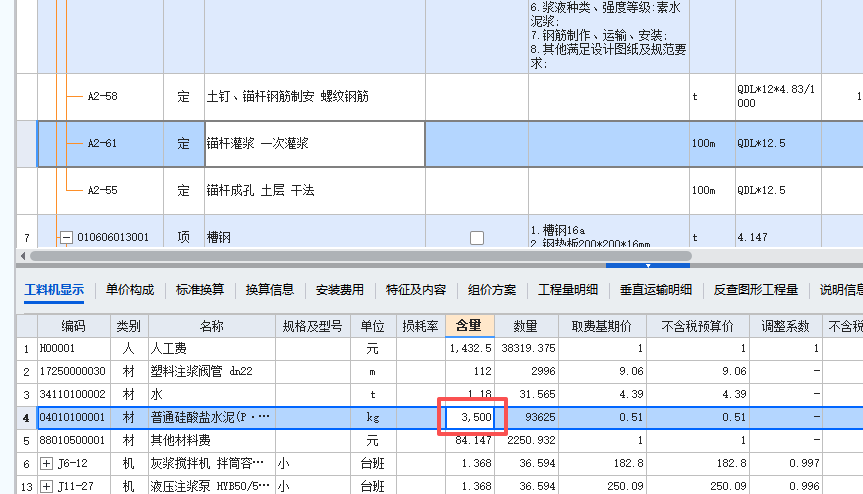This screenshot has width=863, height=494.
Task: Click the left scroll arrow of the horizontal scrollbar
Action: 23,256
